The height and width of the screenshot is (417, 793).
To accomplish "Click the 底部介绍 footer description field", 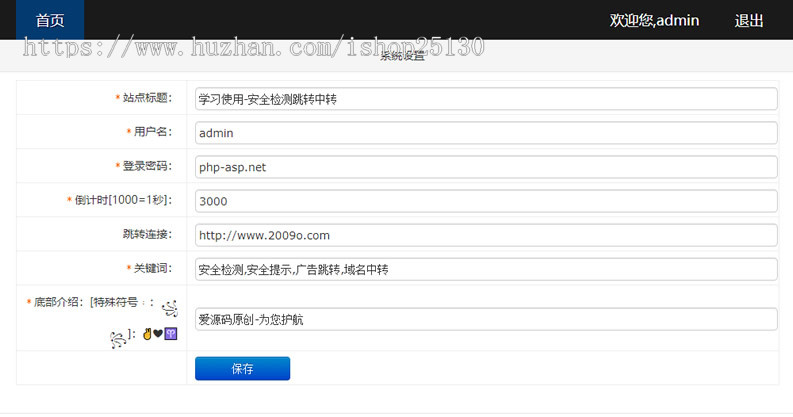I will tap(486, 319).
